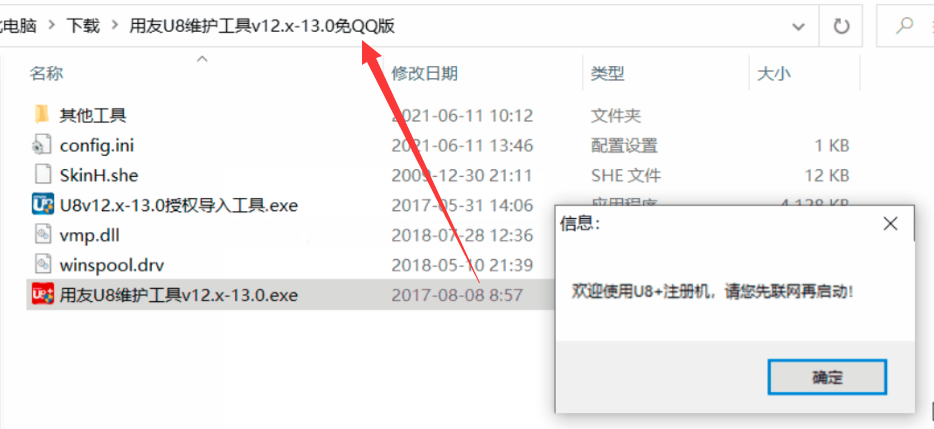This screenshot has height=429, width=934.
Task: Sort files by 类型 column
Action: 607,74
